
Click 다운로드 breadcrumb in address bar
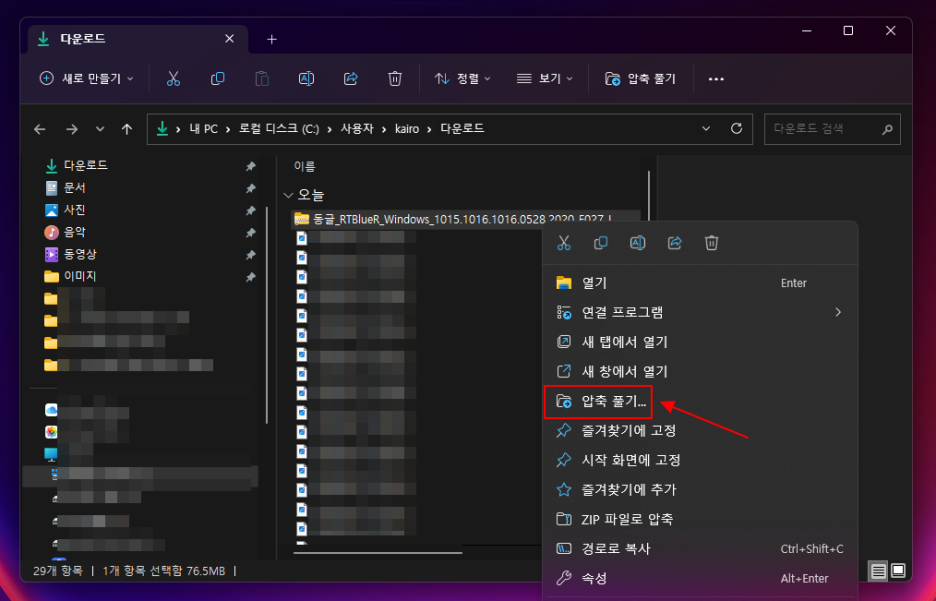coord(462,129)
